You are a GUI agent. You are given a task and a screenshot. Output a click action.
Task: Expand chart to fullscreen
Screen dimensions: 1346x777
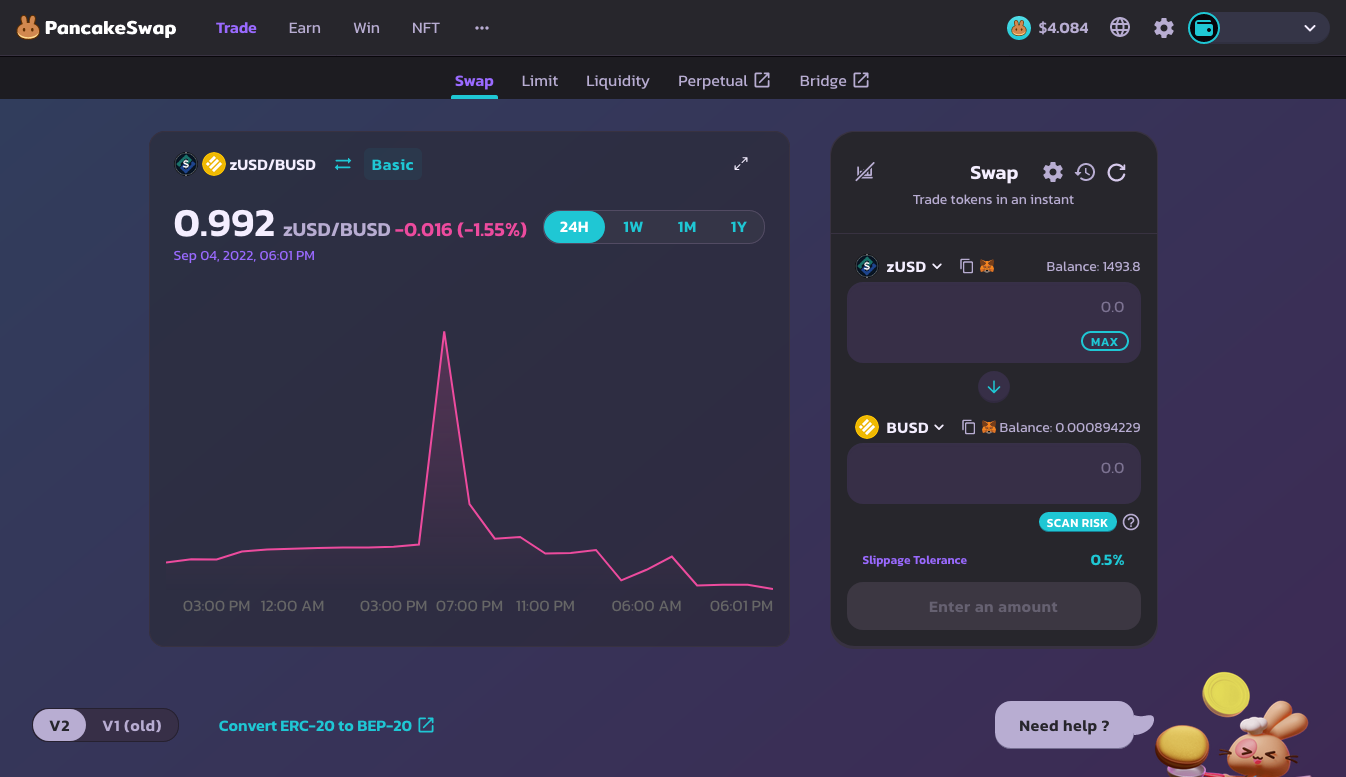(741, 164)
